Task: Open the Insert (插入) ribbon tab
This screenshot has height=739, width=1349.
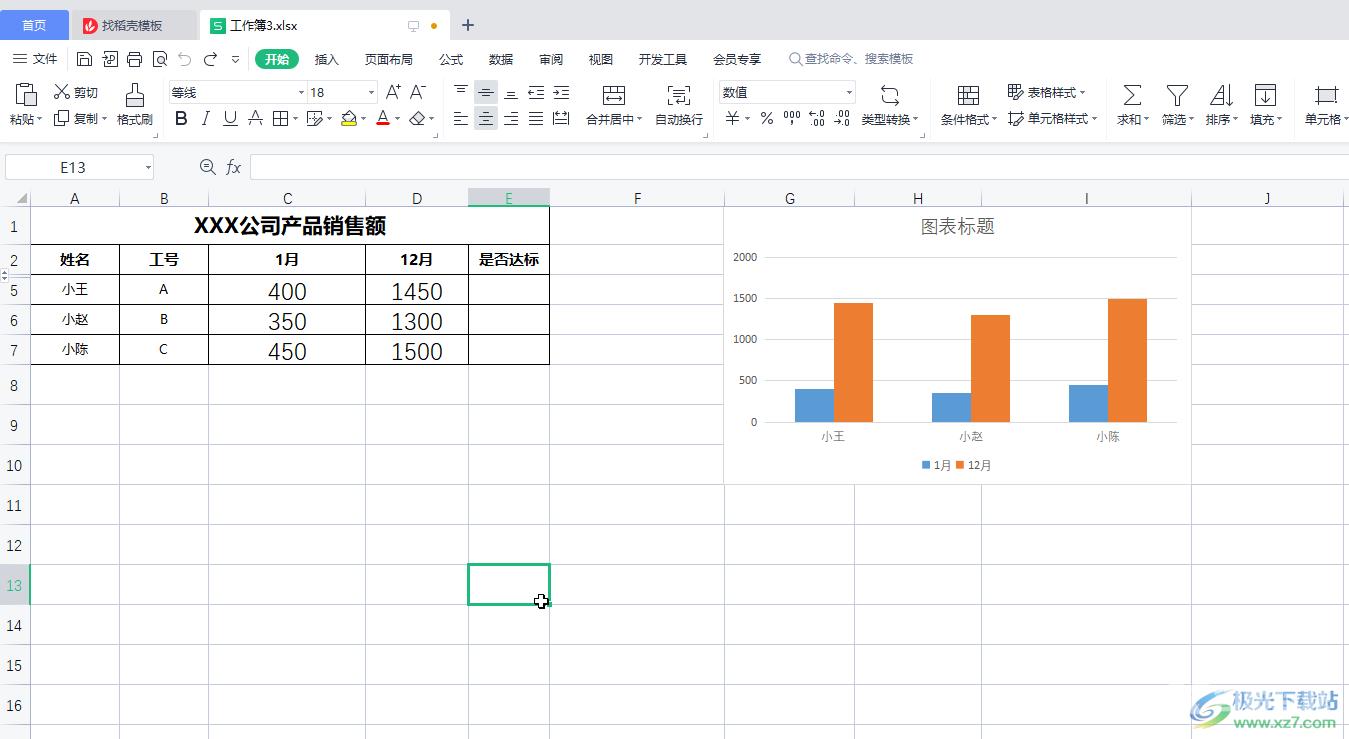Action: coord(327,59)
